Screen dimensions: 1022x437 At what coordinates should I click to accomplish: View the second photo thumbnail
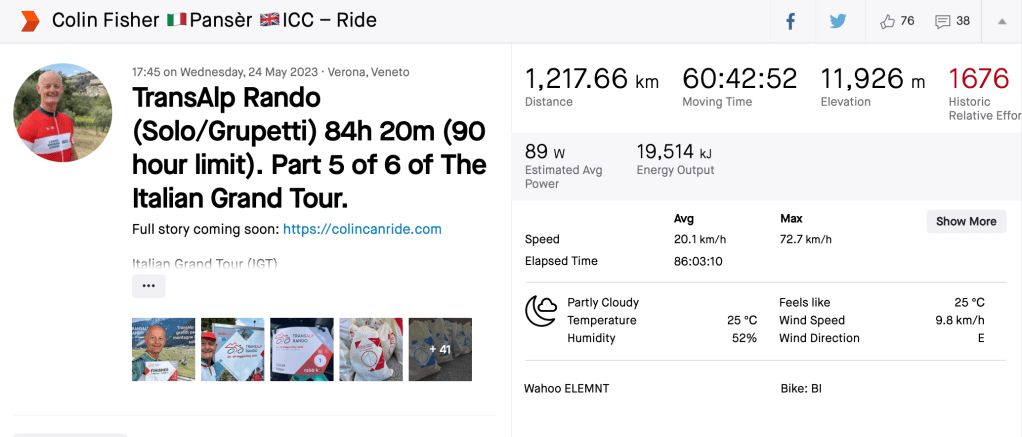pyautogui.click(x=233, y=350)
